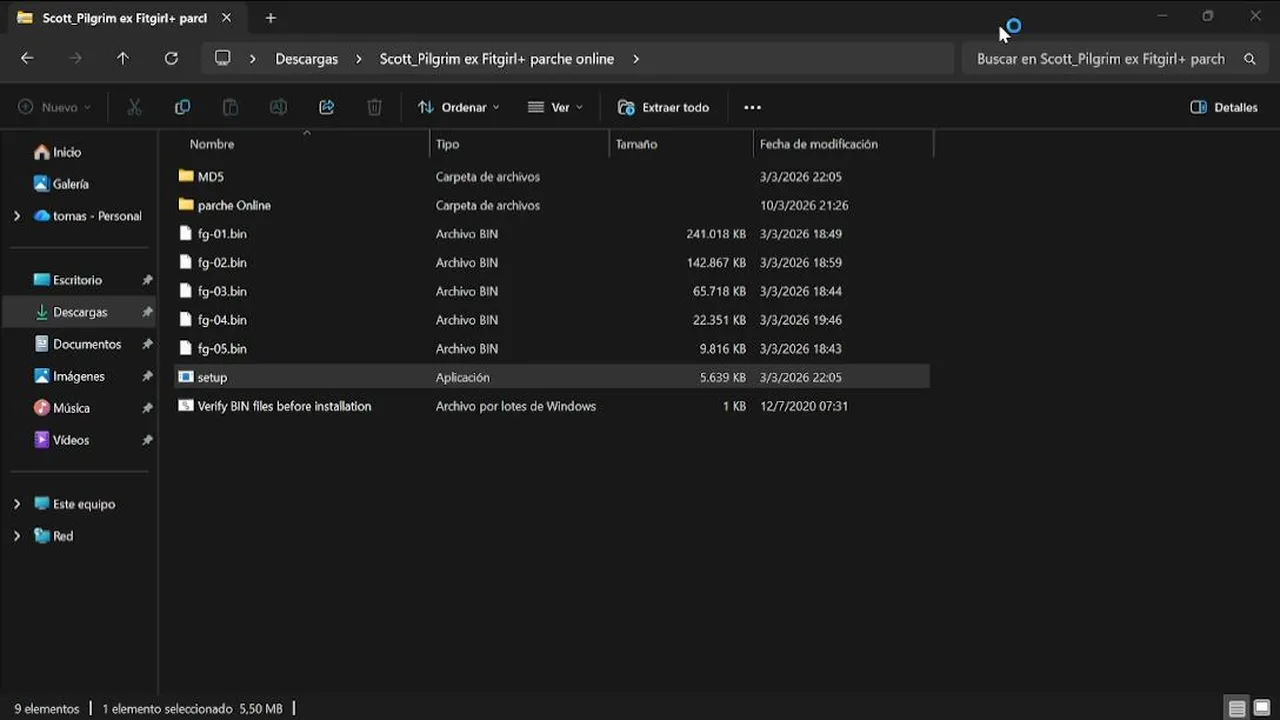
Task: Click chevron before Descargas in address bar
Action: 253,59
